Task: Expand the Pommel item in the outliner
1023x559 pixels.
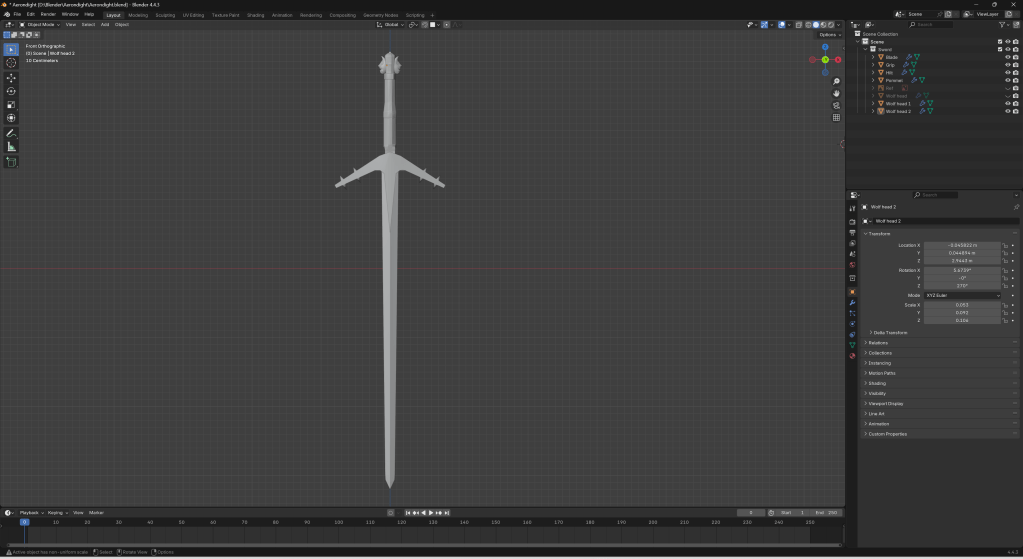Action: pyautogui.click(x=873, y=80)
